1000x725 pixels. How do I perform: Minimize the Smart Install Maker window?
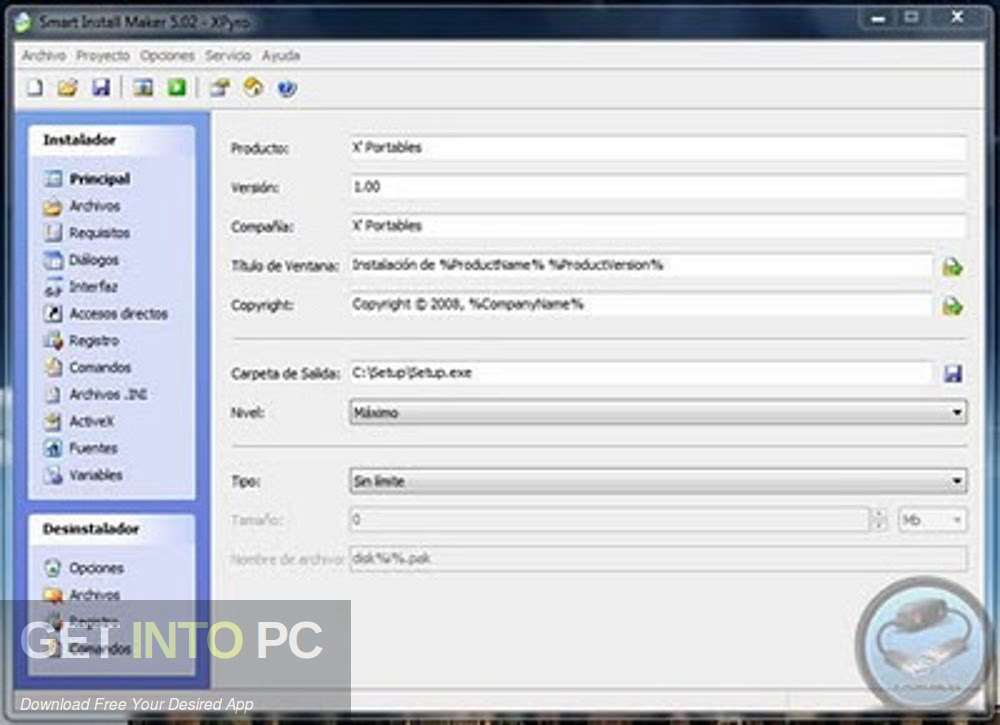point(878,18)
